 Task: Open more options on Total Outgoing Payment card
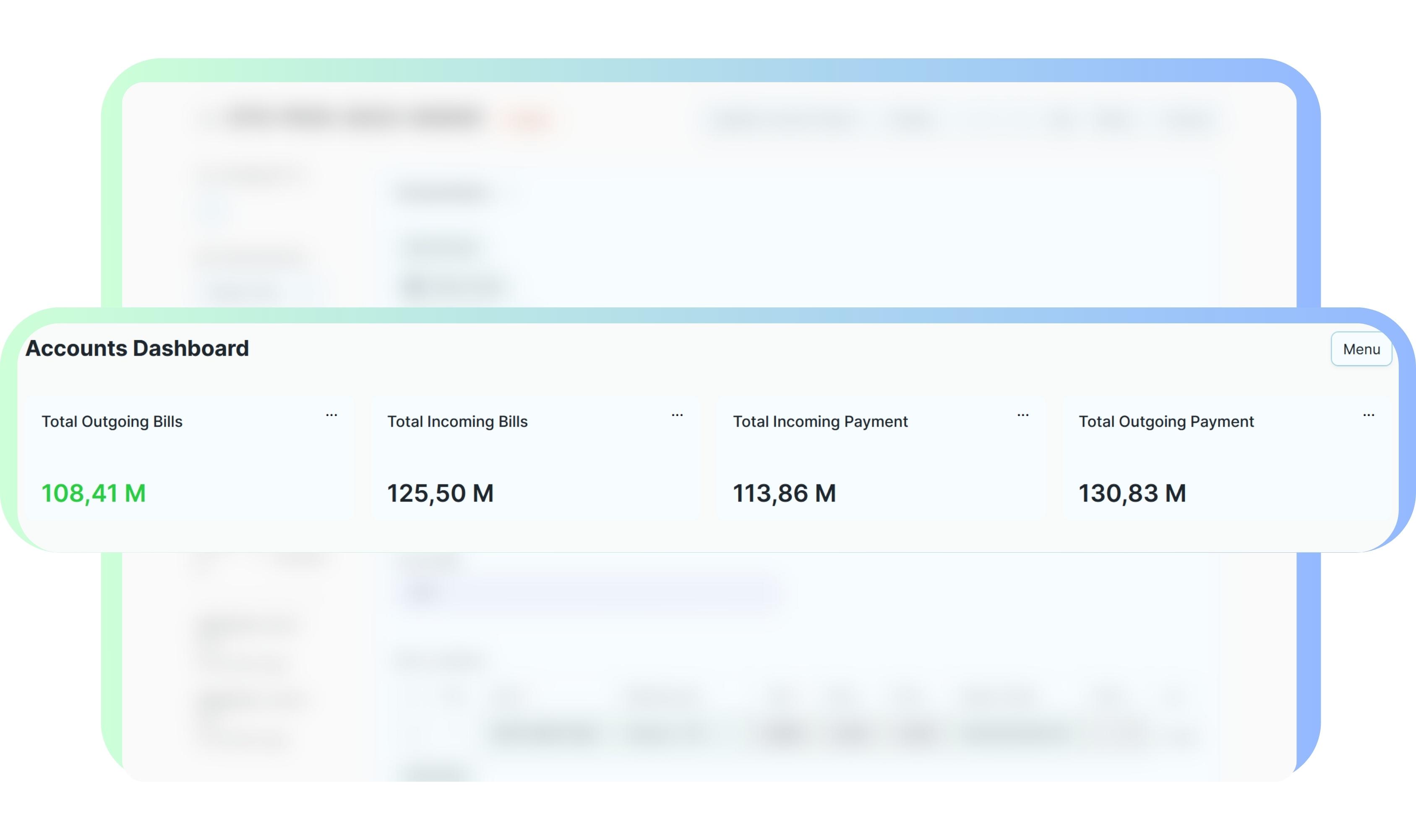[1369, 416]
